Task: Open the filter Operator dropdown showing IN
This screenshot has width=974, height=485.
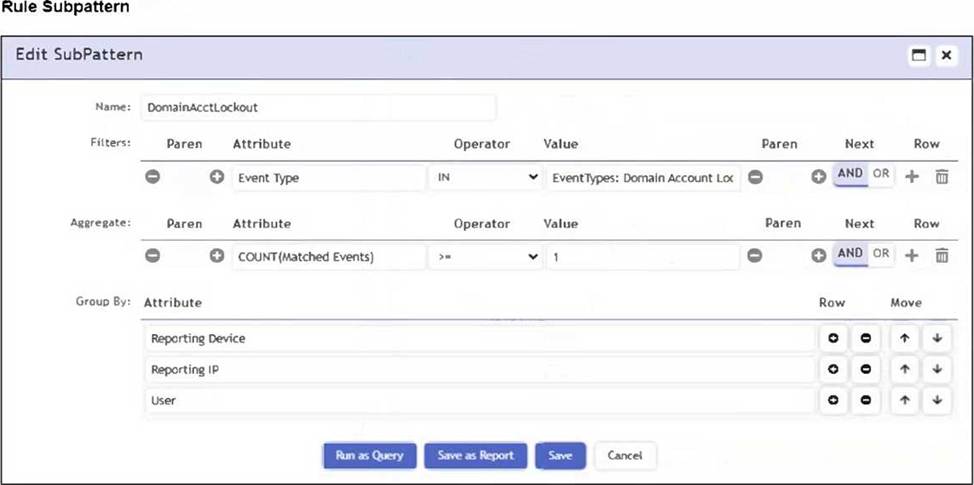Action: point(484,177)
